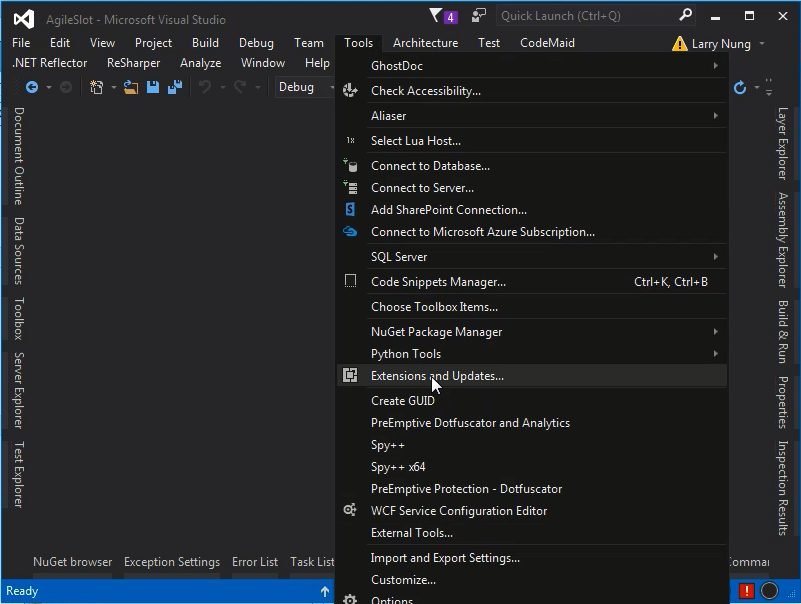This screenshot has height=604, width=801.
Task: Launch Spy++ x64 from Tools menu
Action: pos(531,467)
